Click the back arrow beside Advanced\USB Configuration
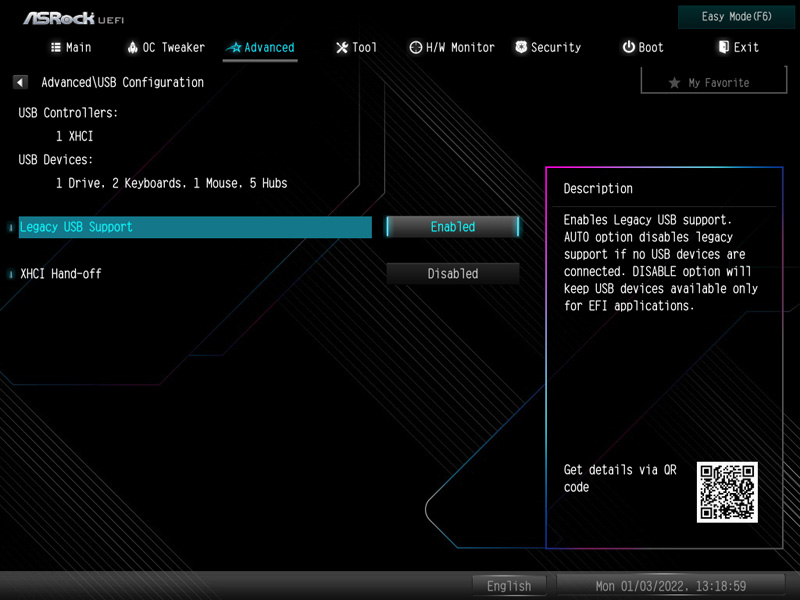 [20, 82]
